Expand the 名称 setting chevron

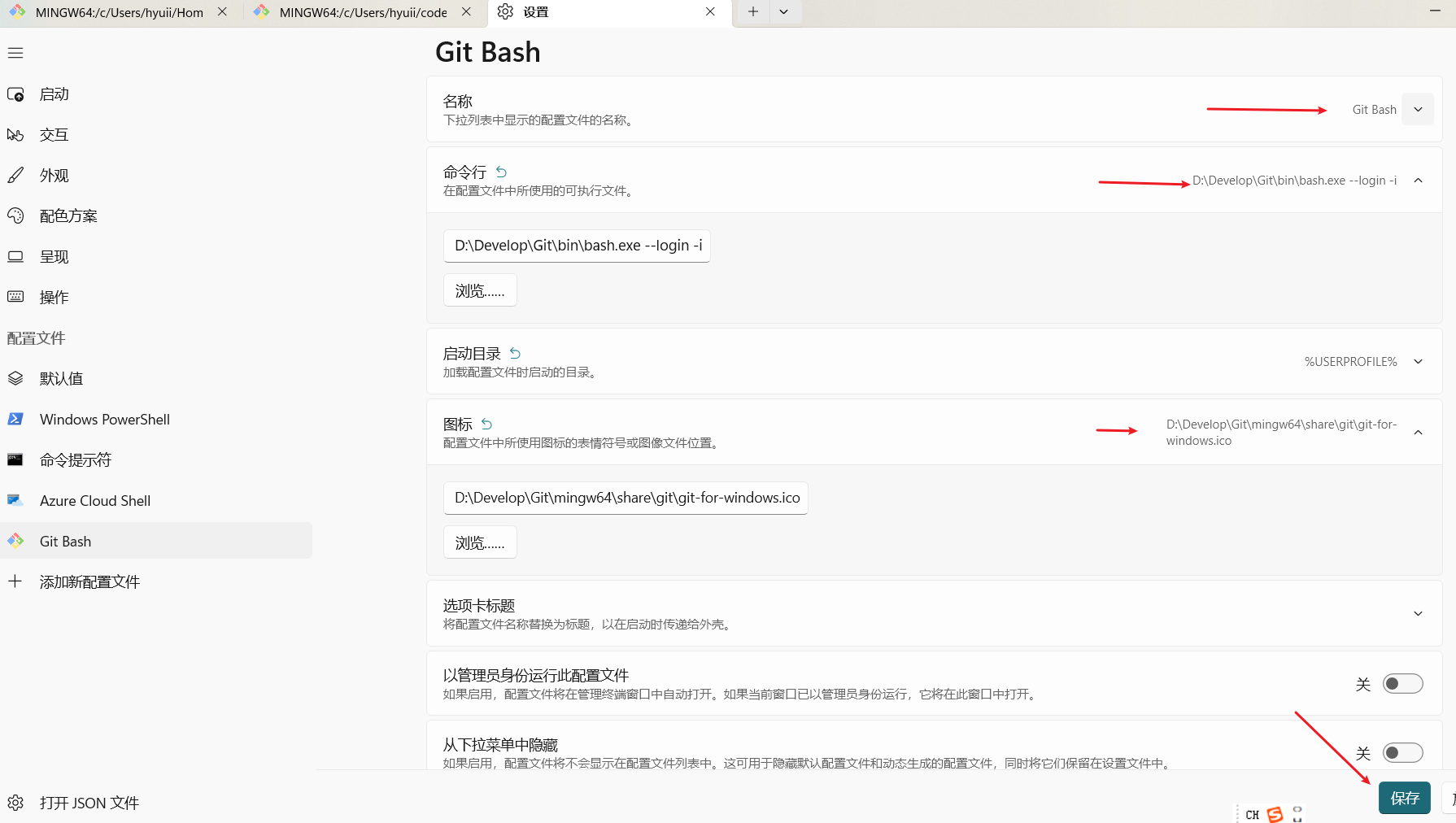coord(1418,110)
